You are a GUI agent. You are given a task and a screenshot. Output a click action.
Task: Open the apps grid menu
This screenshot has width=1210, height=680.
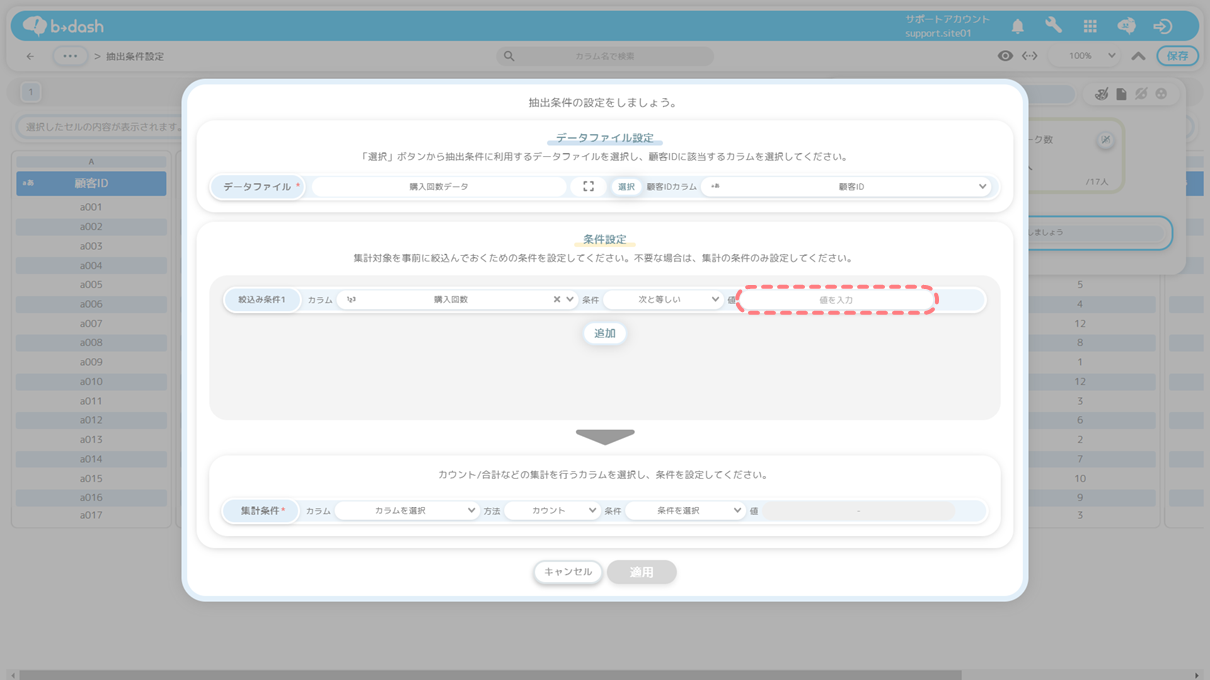click(x=1090, y=26)
